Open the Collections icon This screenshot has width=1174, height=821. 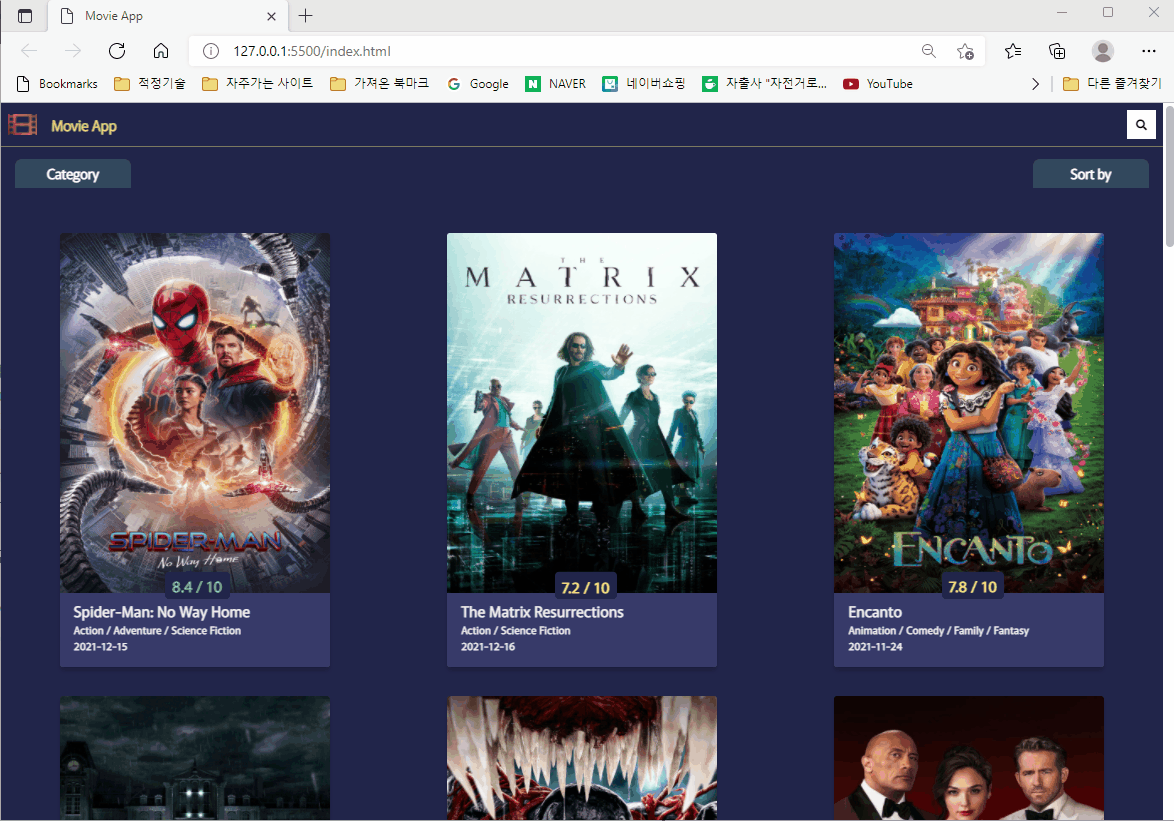pos(1057,51)
